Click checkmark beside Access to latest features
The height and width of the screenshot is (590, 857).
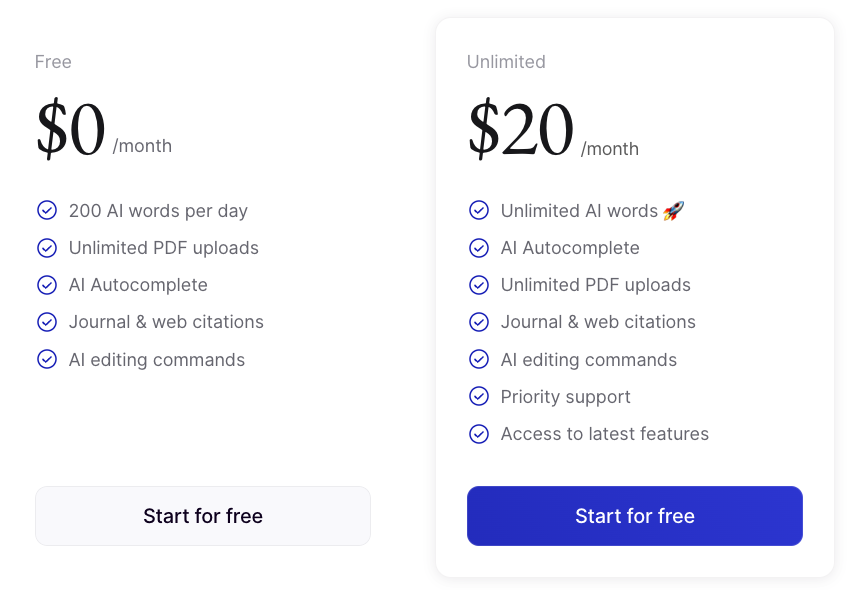coord(479,434)
